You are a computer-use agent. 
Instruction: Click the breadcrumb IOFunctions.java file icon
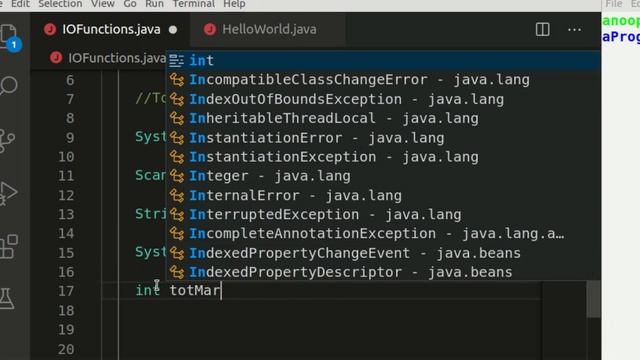[56, 58]
